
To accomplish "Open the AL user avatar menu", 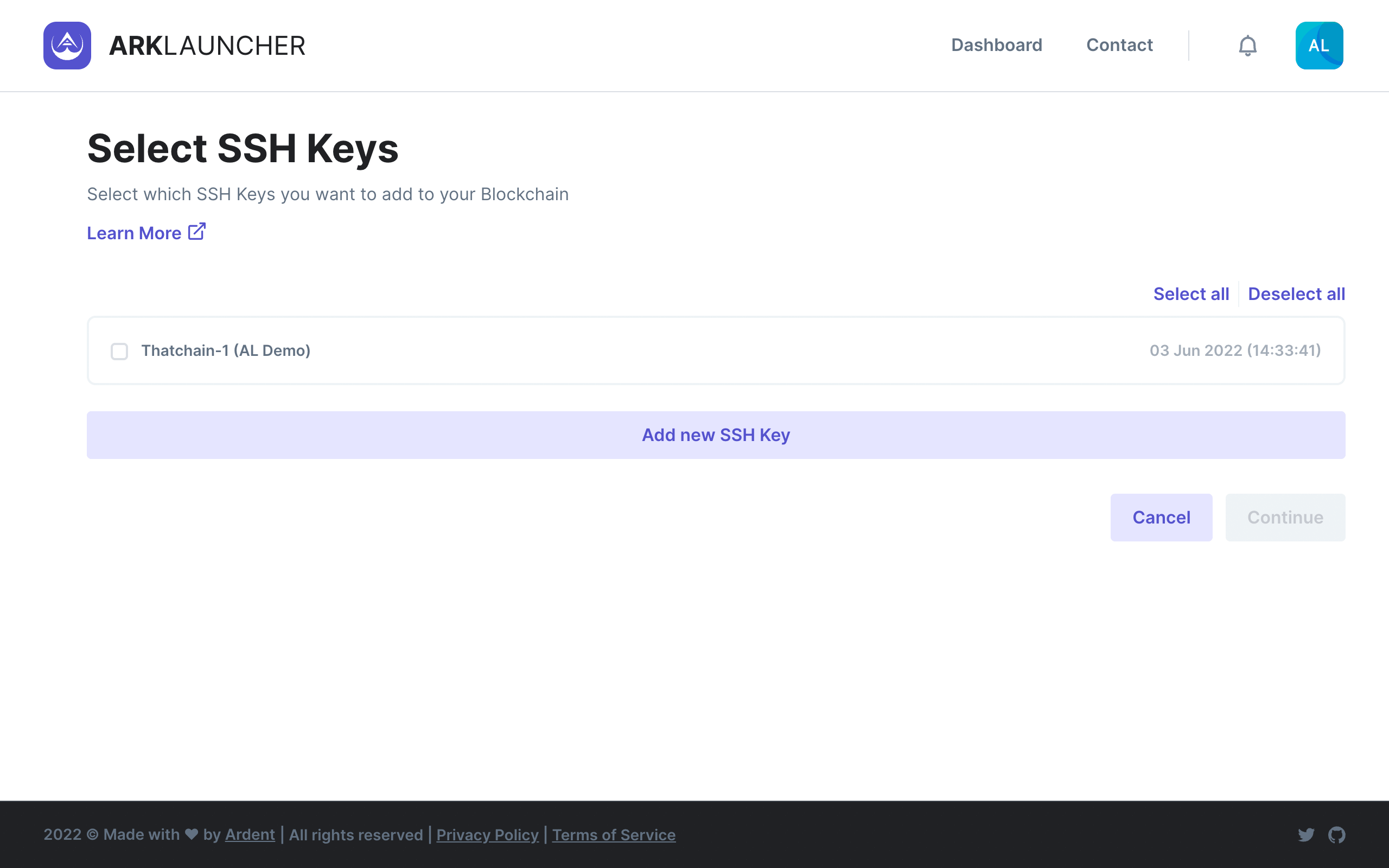I will pyautogui.click(x=1318, y=46).
